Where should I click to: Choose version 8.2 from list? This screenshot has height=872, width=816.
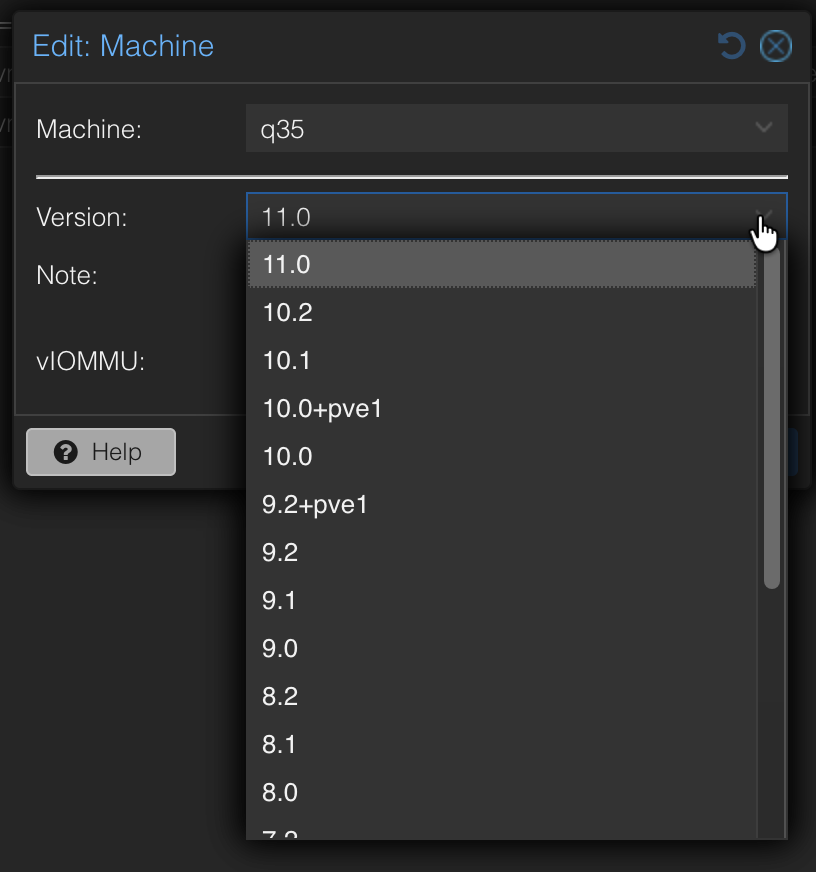(502, 696)
